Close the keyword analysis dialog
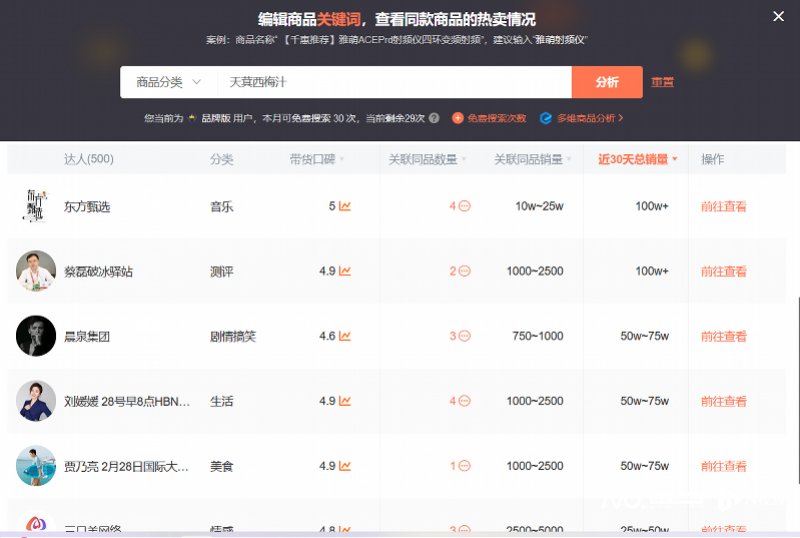The image size is (800, 538). tap(779, 16)
